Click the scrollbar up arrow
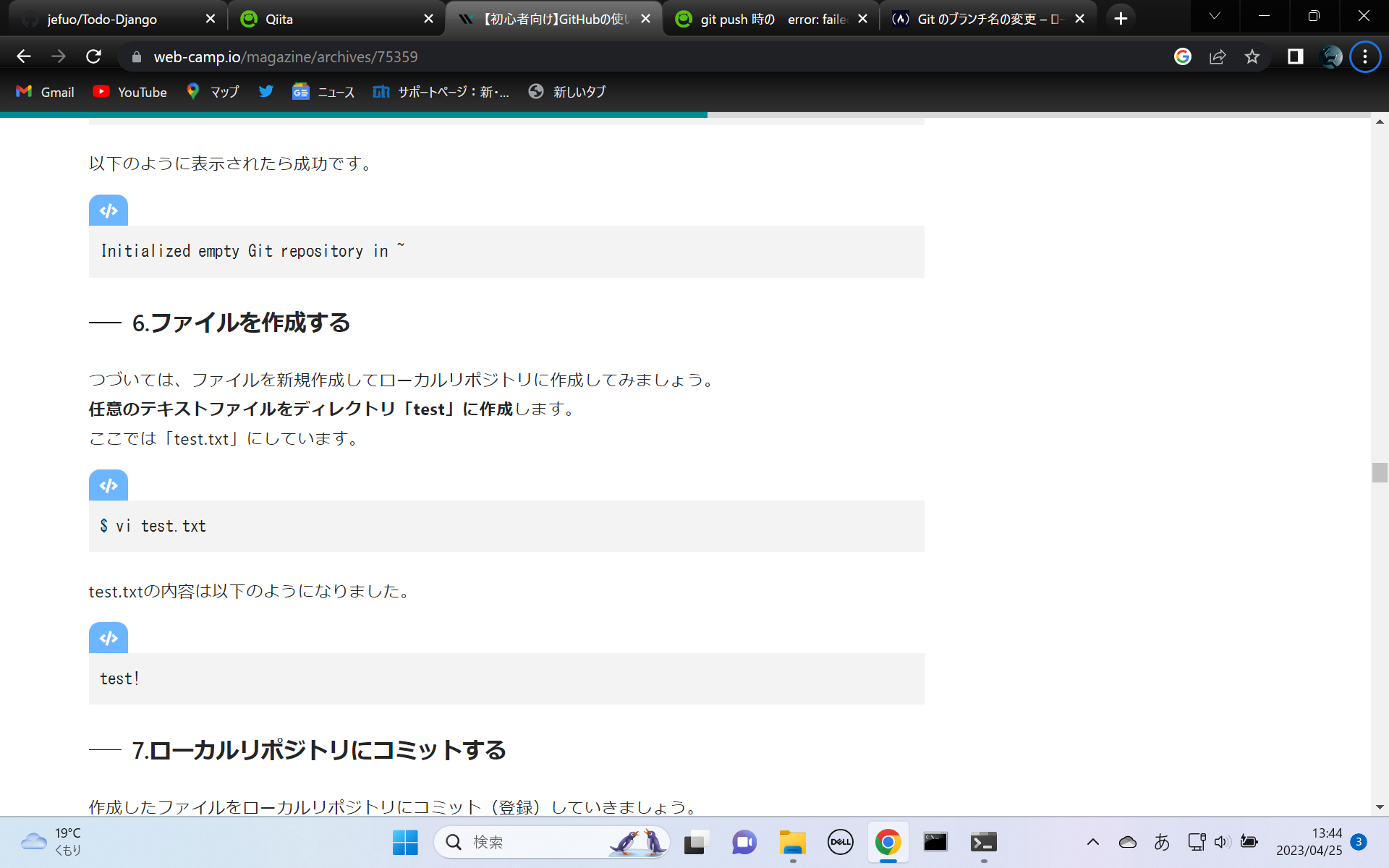Image resolution: width=1389 pixels, height=868 pixels. pos(1380,122)
